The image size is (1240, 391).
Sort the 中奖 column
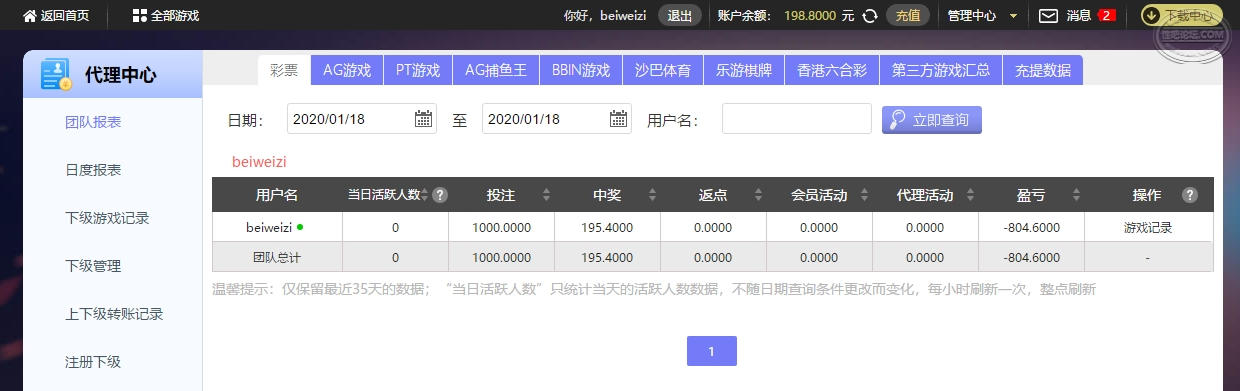click(652, 195)
